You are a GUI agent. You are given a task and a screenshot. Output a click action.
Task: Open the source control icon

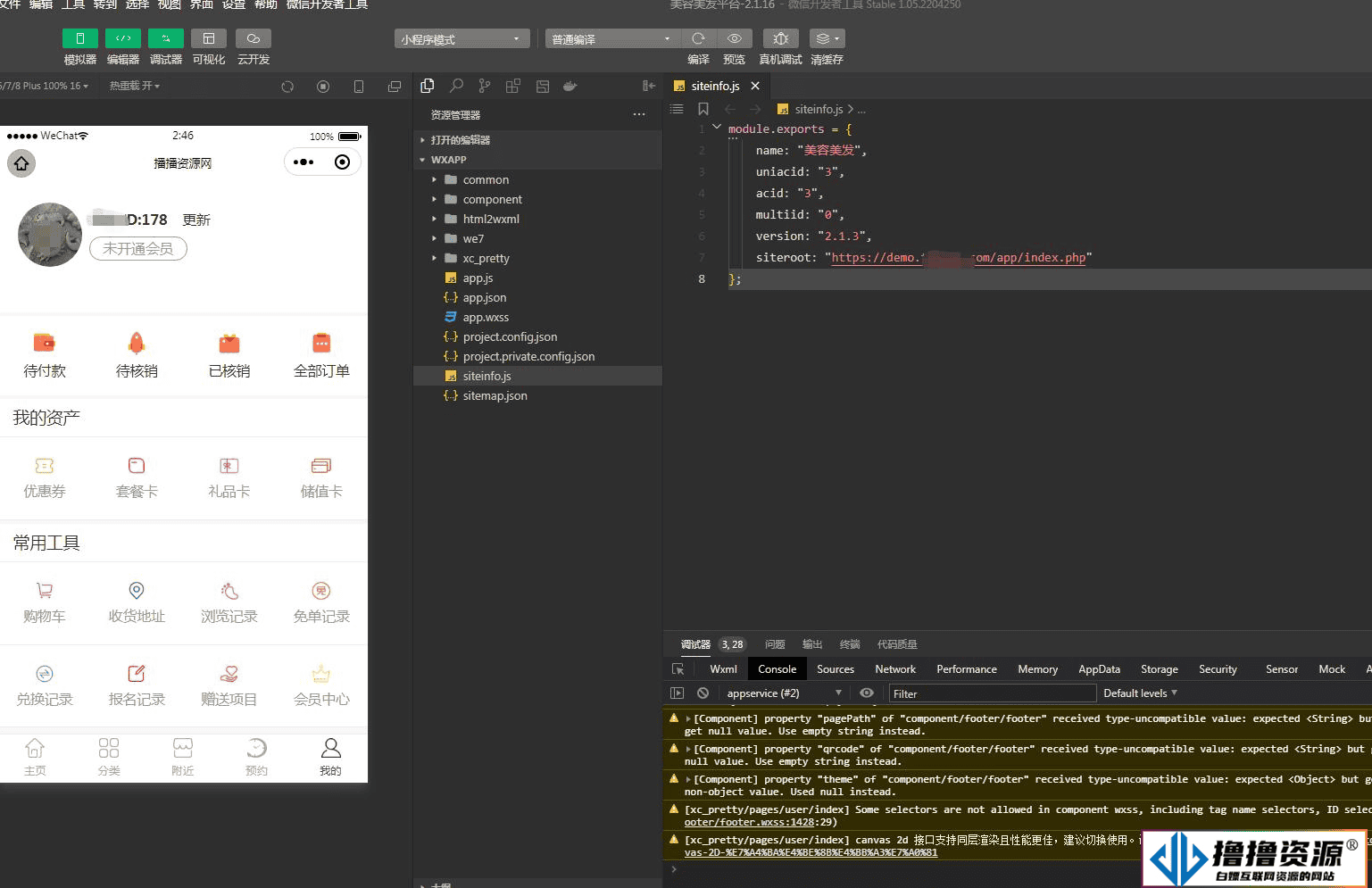pyautogui.click(x=485, y=86)
